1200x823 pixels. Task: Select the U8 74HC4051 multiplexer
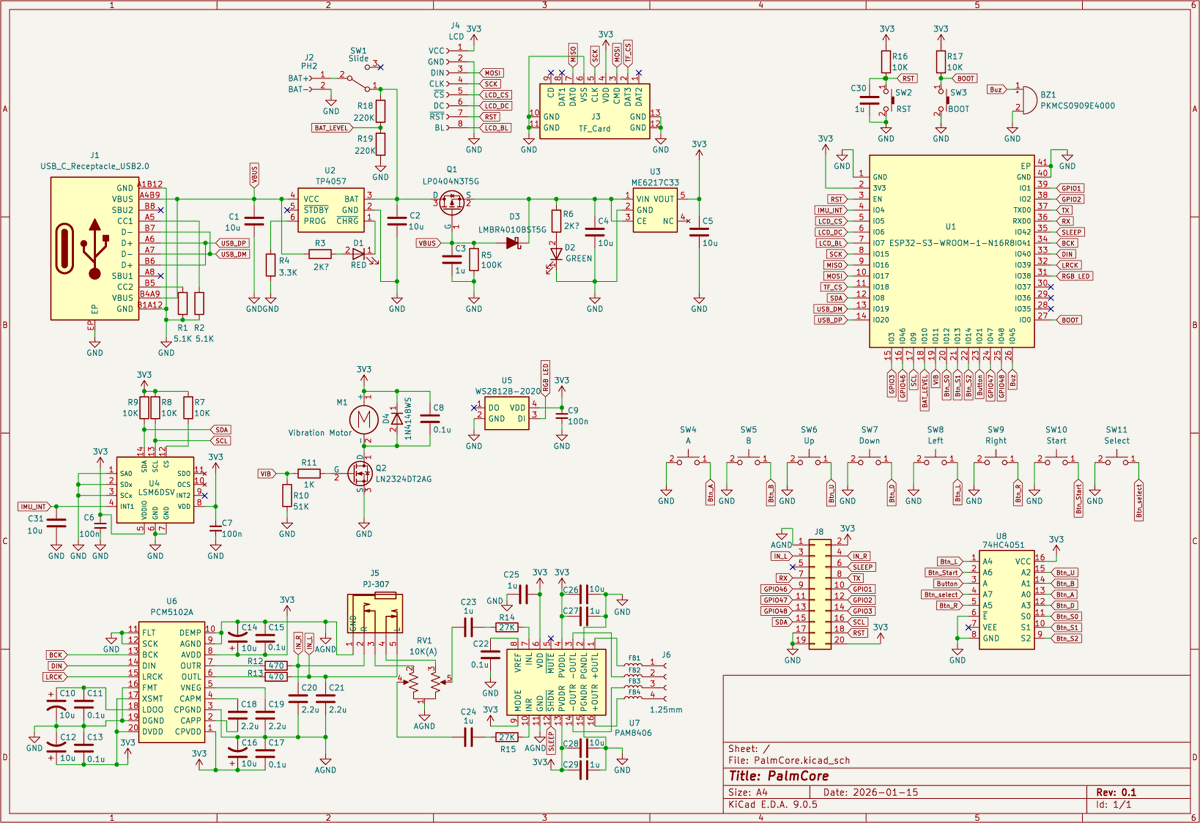1006,600
